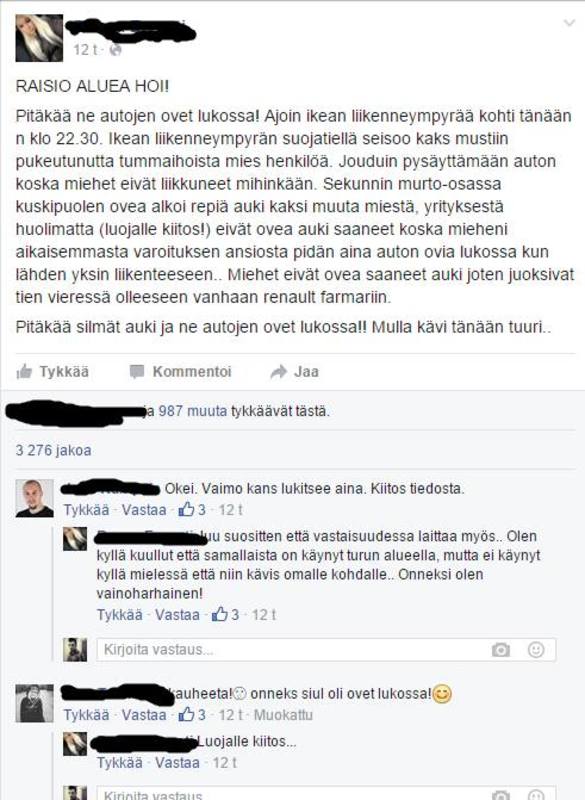Reply to the 'Kiitos tiedosta' comment with Vastaa
Screen dimensions: 585x800
pyautogui.click(x=144, y=510)
